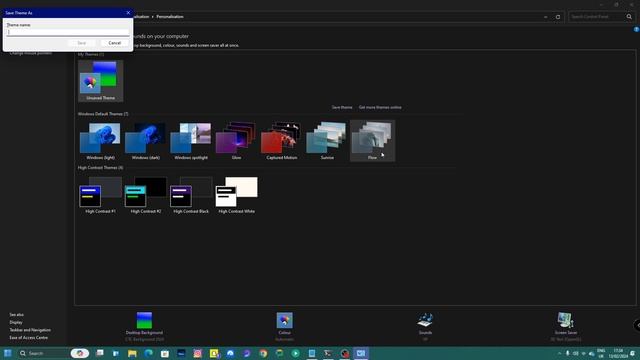Click the Theme name text field

tap(68, 32)
